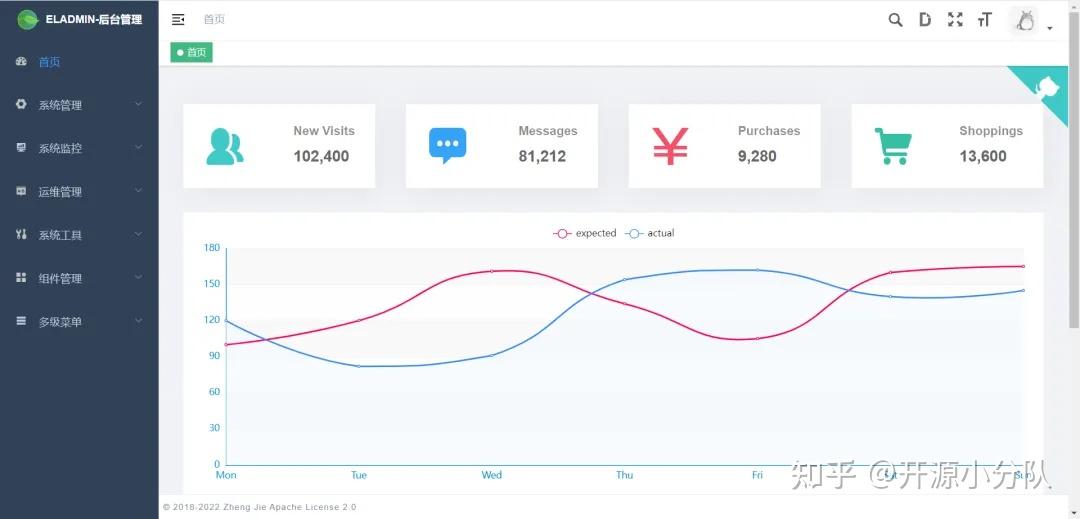Open the project documentation D icon

pos(925,20)
